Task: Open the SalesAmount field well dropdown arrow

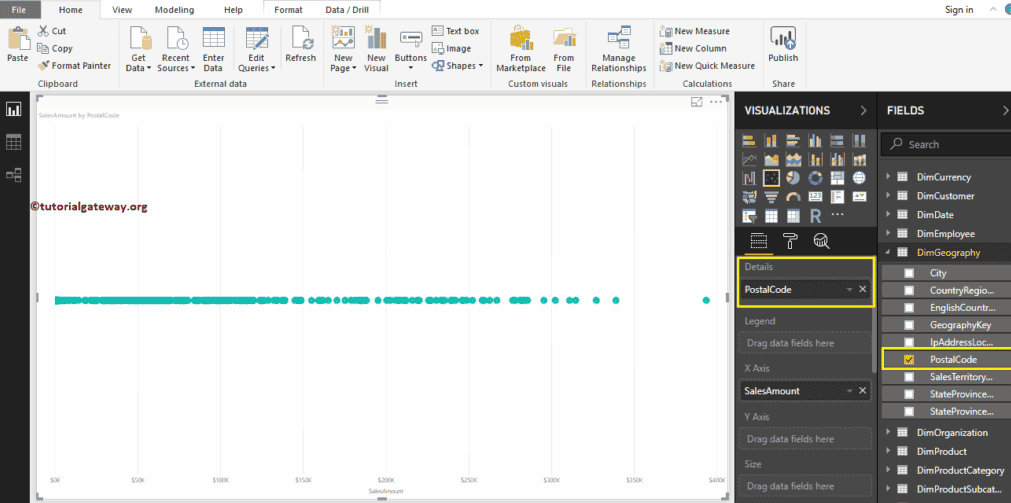Action: tap(849, 391)
